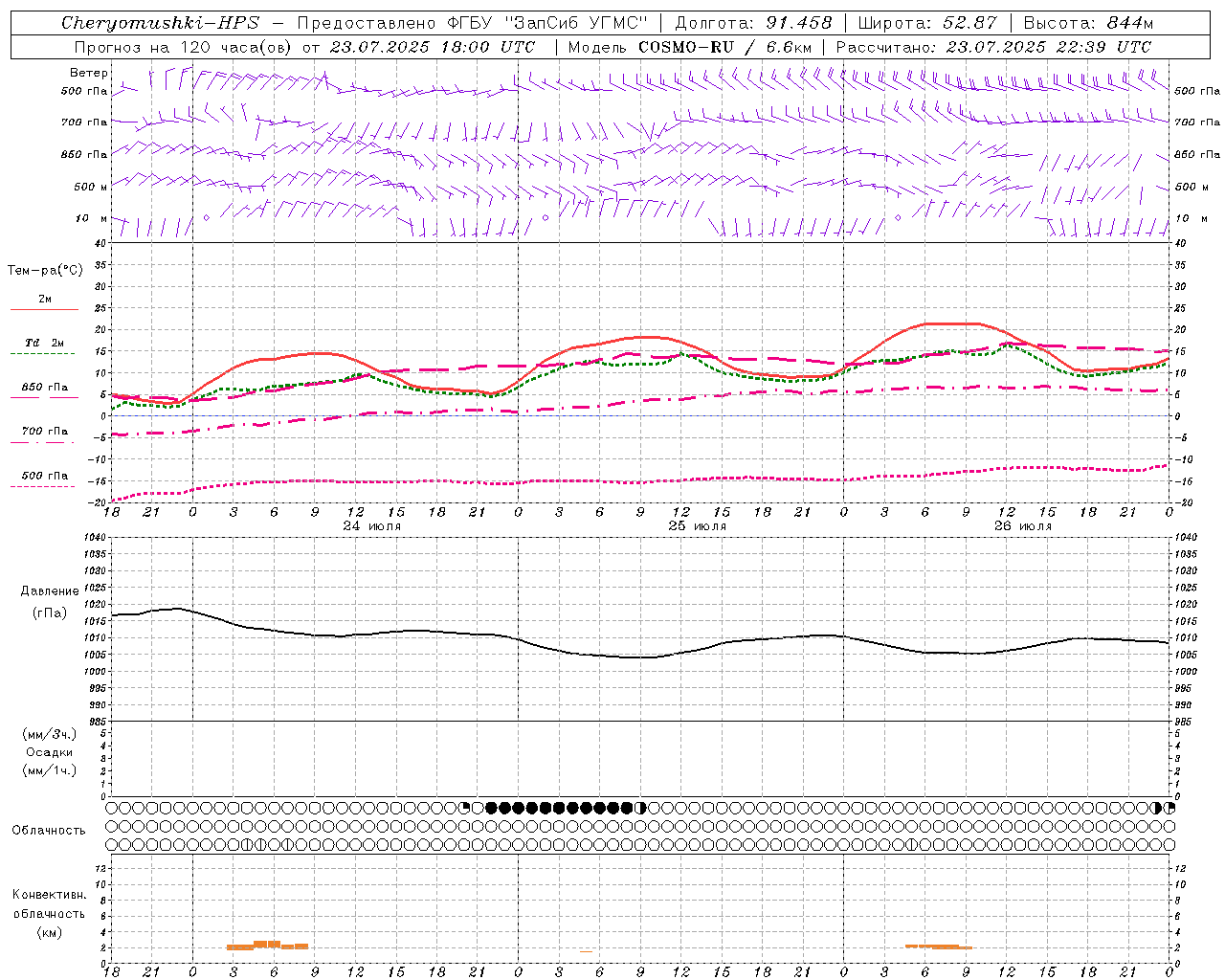
Task: Click the Ветер wind panel label
Action: pos(89,73)
